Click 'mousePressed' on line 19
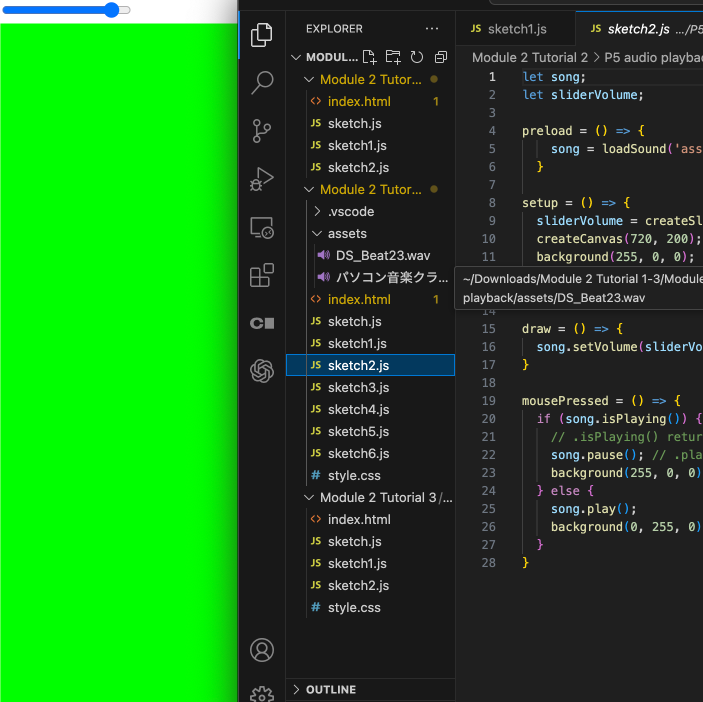 565,401
